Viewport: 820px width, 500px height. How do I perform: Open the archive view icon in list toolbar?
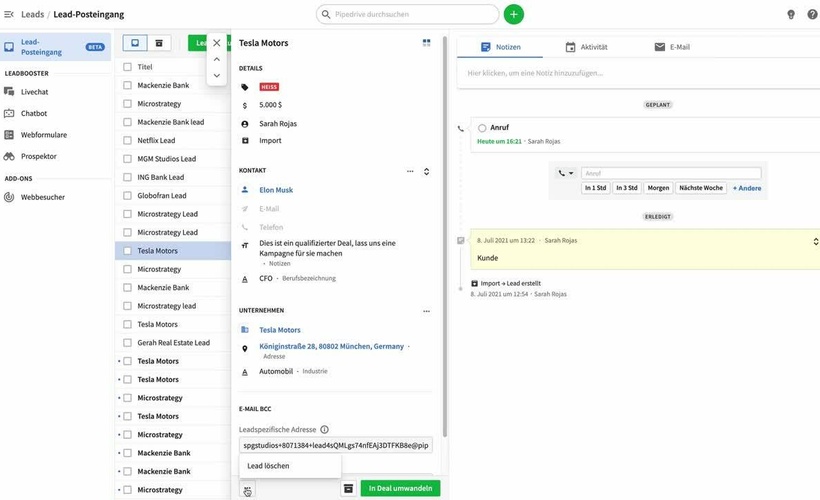tap(159, 43)
